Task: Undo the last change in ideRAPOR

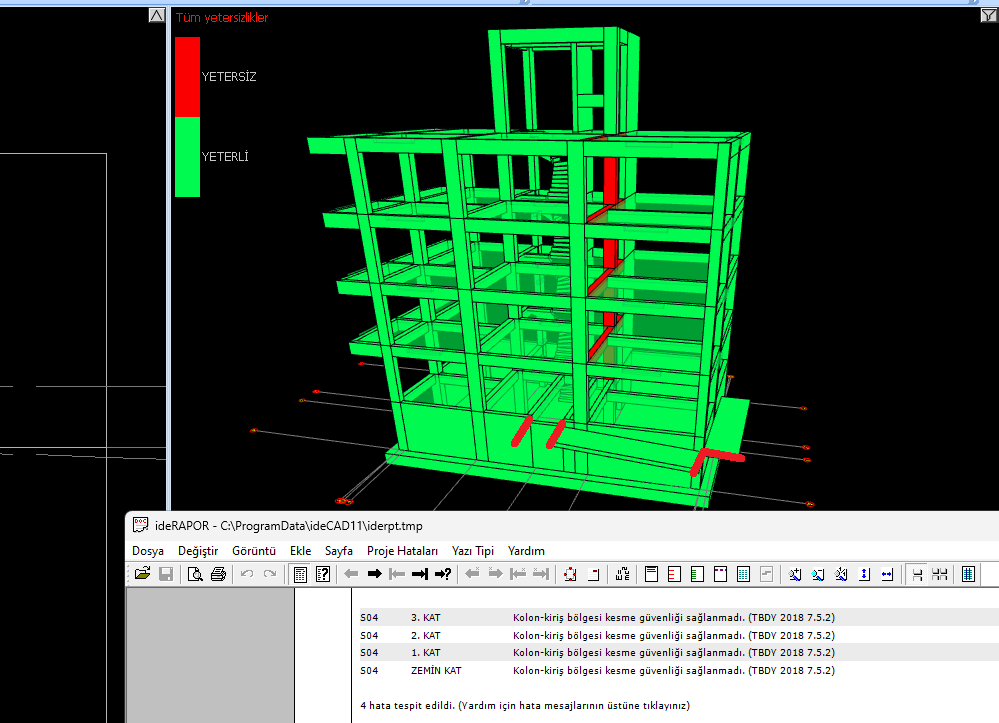Action: (x=247, y=574)
